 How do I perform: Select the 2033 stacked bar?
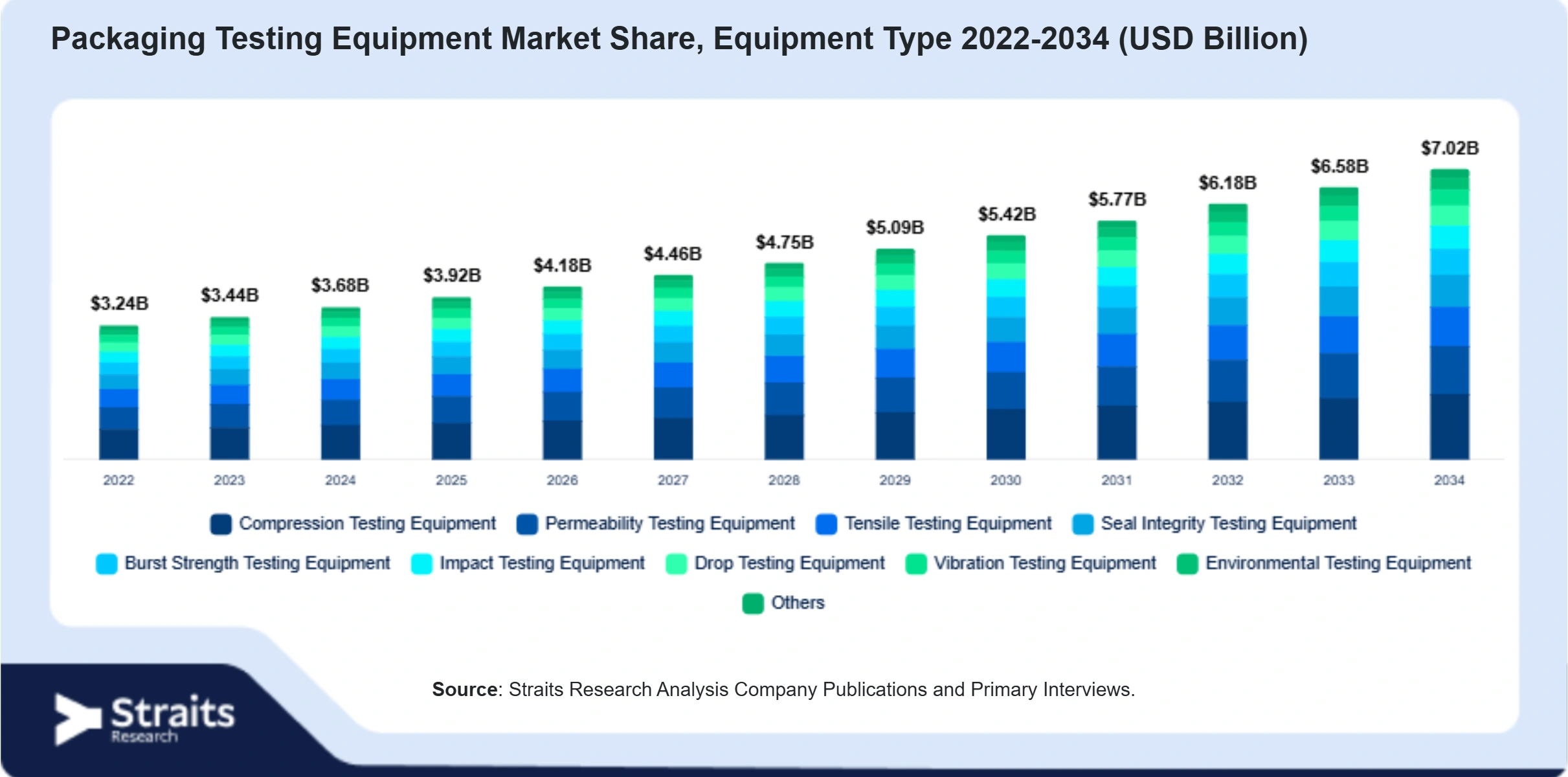pos(1339,323)
